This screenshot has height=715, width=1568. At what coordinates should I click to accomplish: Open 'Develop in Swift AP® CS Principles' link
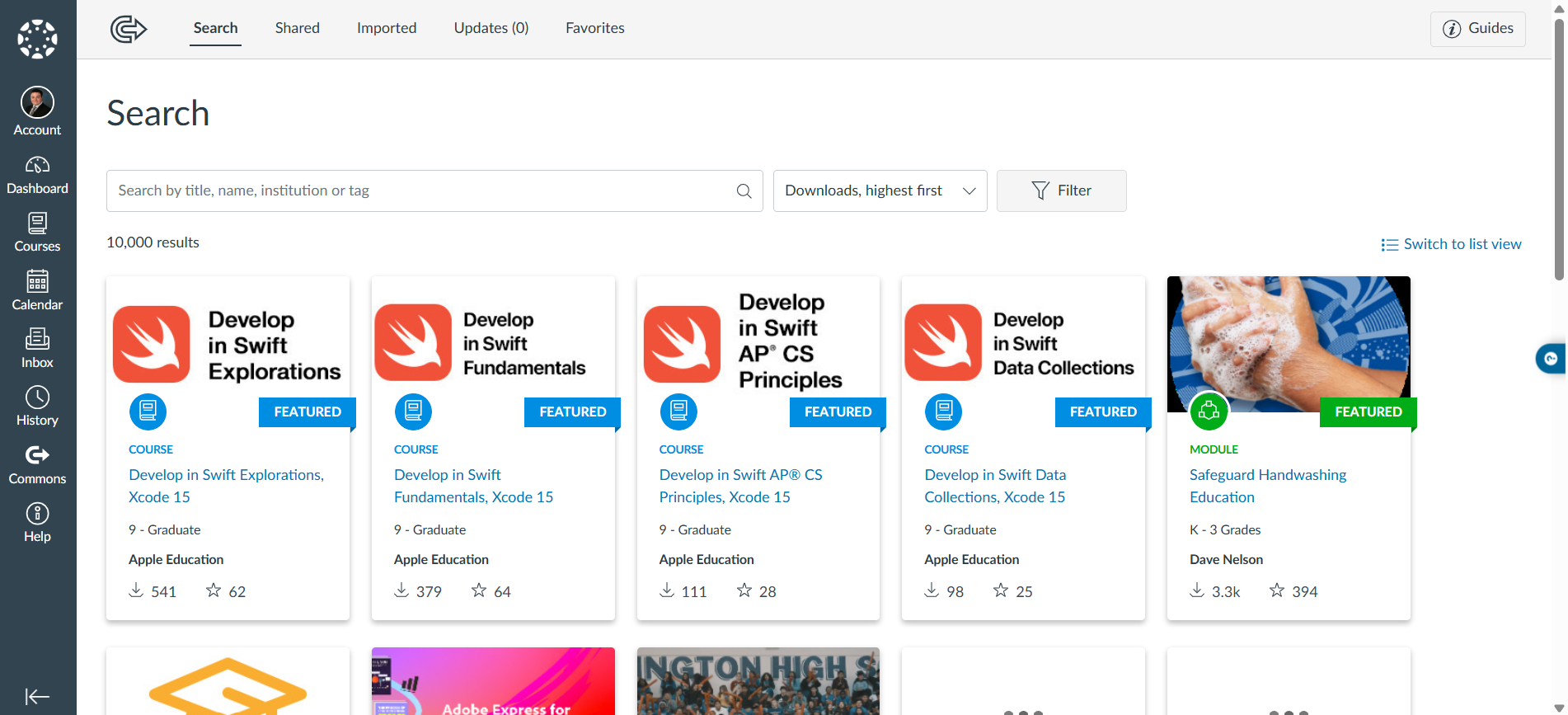(741, 486)
